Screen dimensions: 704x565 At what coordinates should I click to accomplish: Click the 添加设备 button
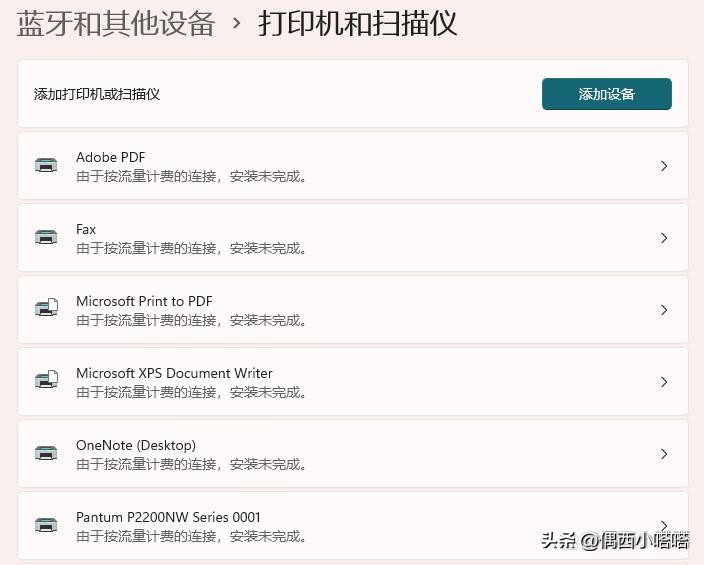607,94
